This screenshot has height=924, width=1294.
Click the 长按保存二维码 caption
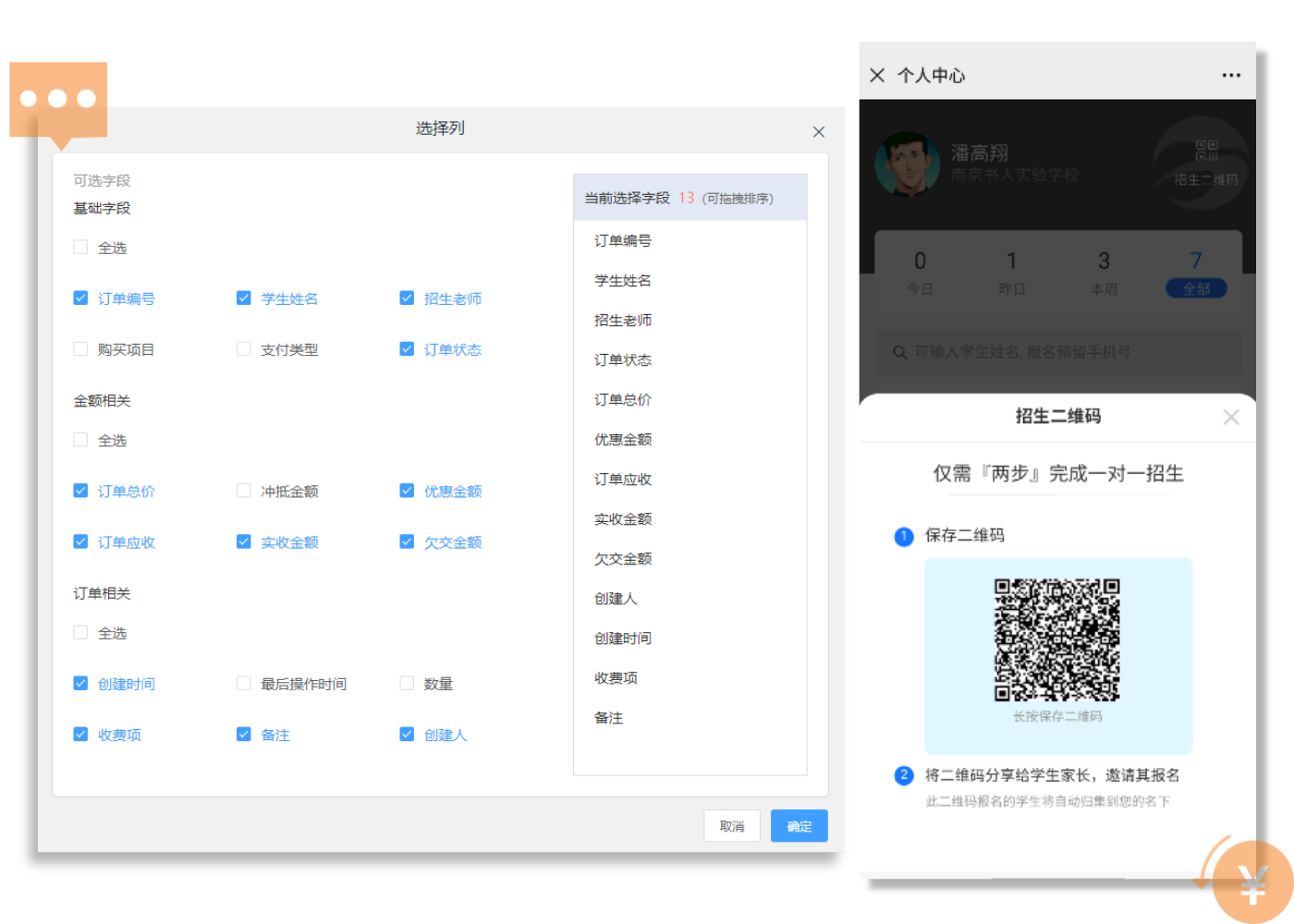[1056, 716]
